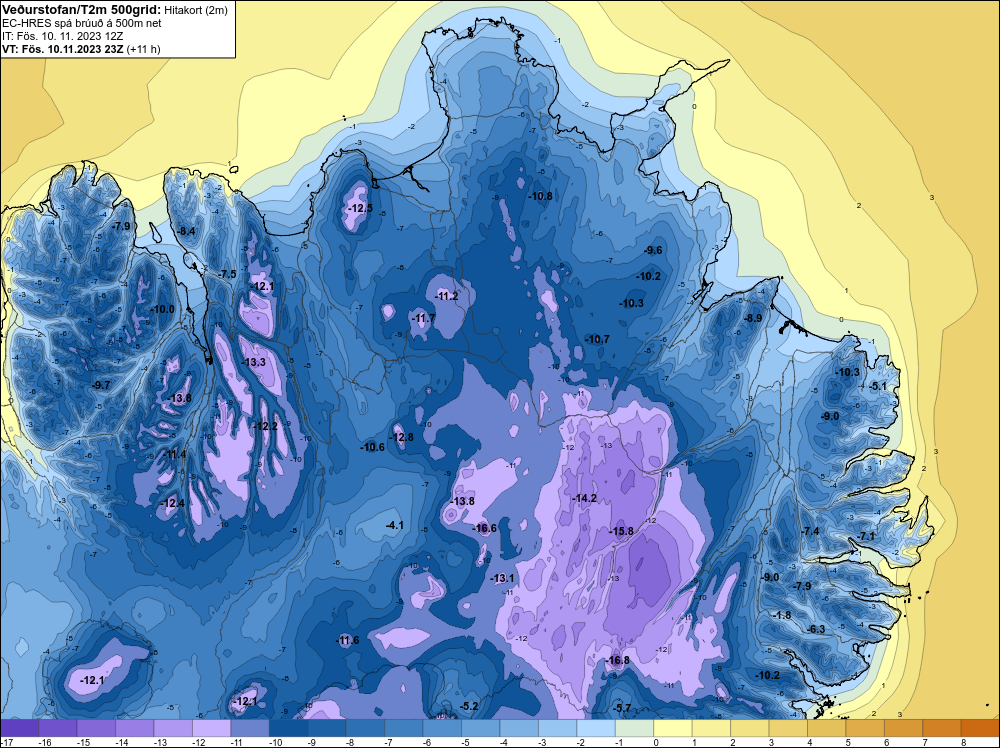
Task: Click the -8.4 temperature label
Action: coord(186,231)
